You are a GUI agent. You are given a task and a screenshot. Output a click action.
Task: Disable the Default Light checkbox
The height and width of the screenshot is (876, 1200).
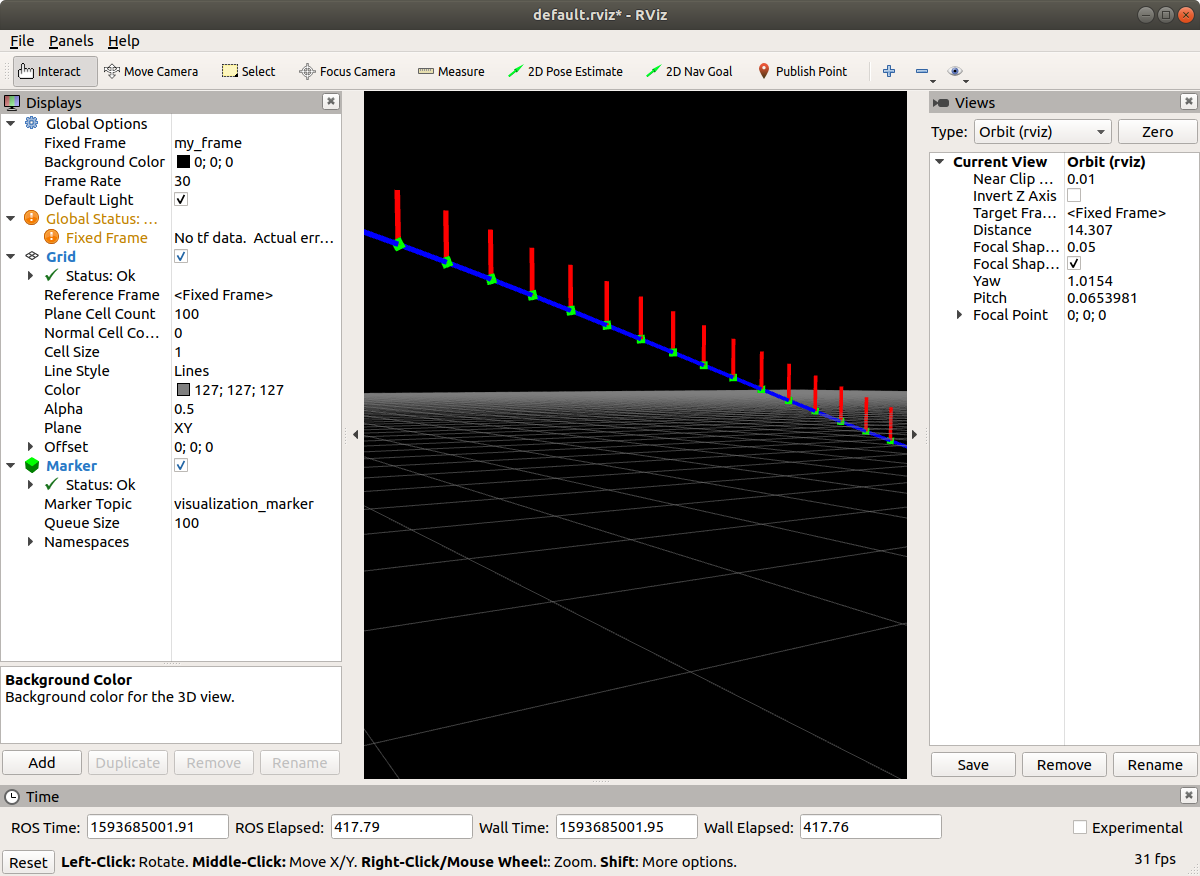tap(181, 199)
